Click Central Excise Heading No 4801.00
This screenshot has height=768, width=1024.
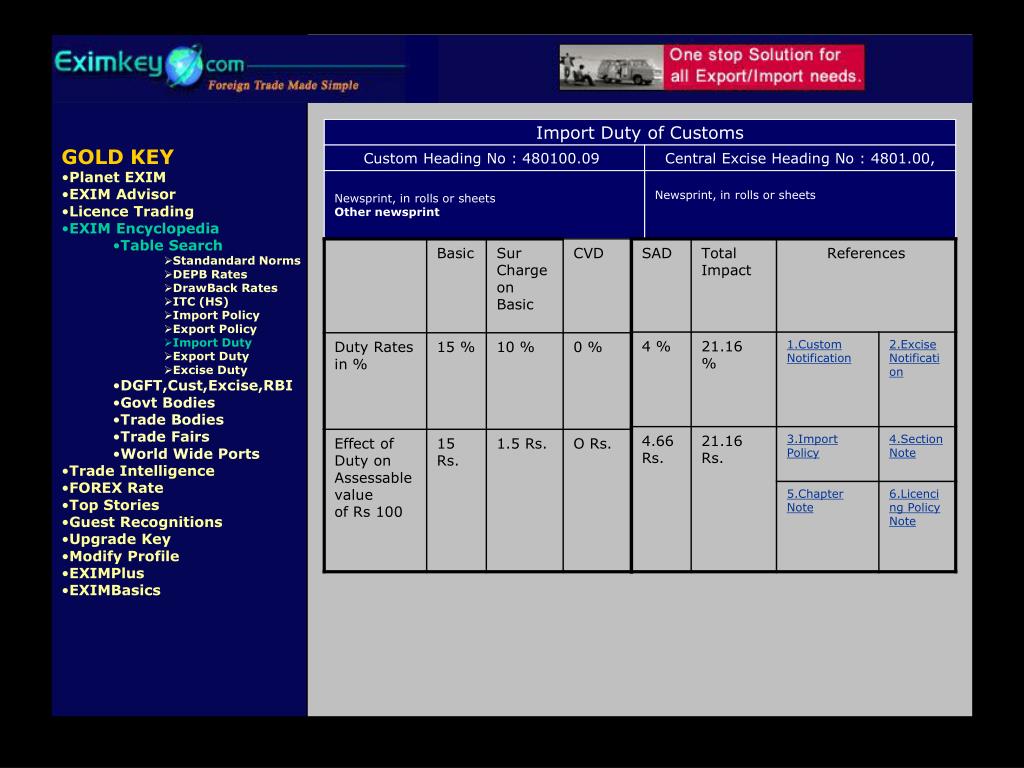pyautogui.click(x=800, y=159)
